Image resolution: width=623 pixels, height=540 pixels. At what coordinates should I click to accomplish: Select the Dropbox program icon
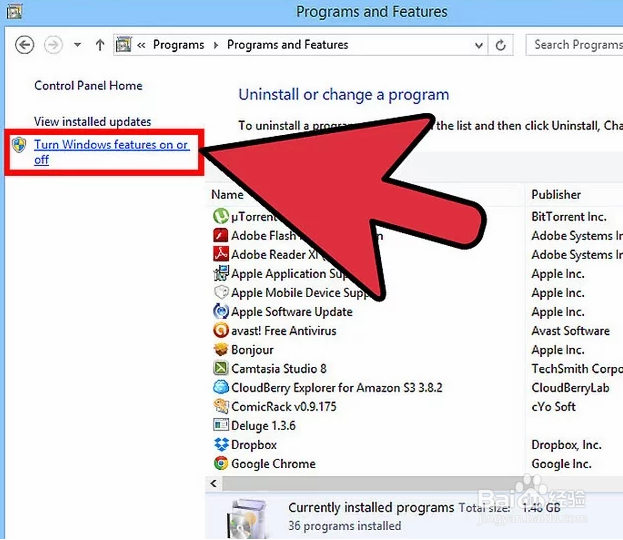click(x=221, y=444)
